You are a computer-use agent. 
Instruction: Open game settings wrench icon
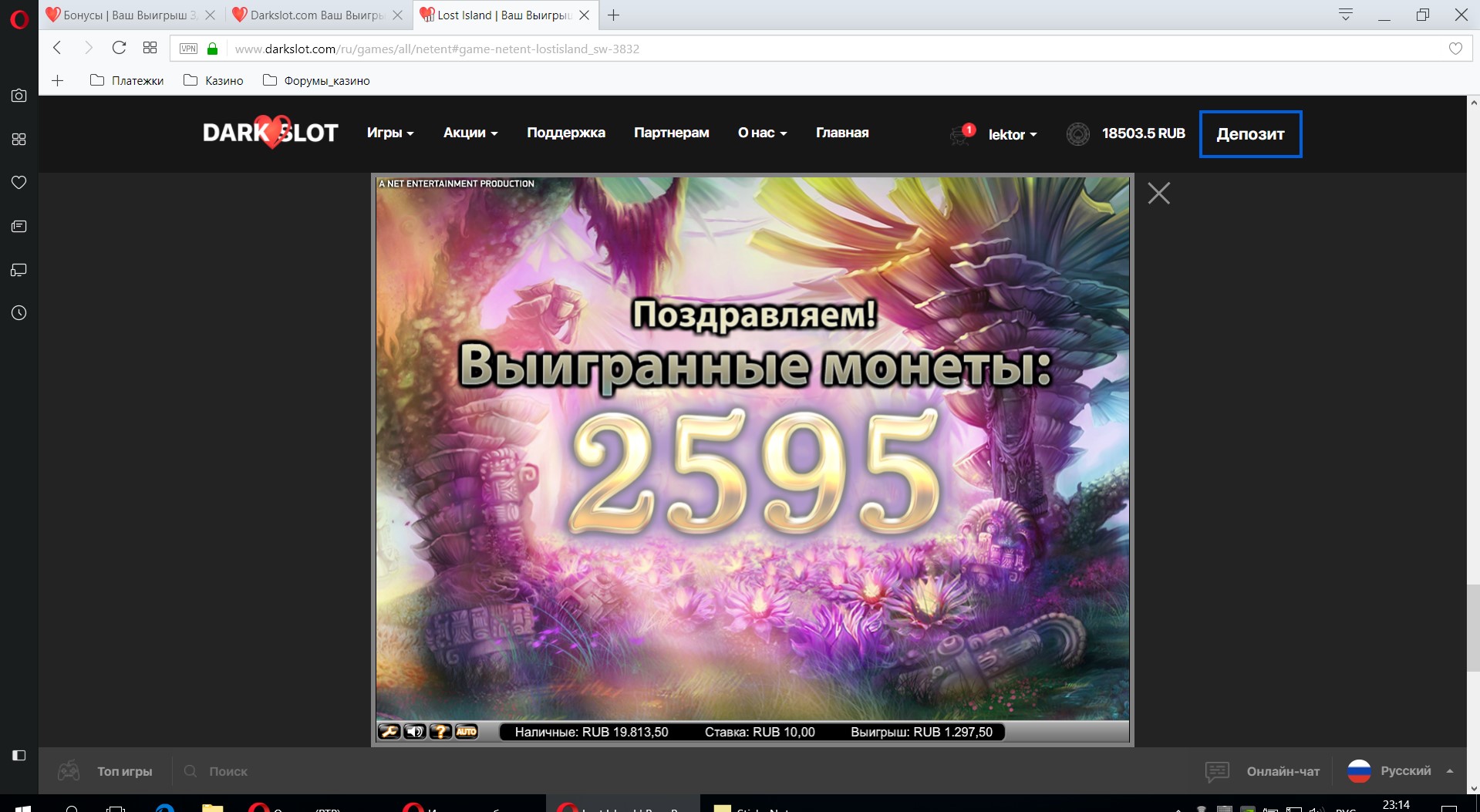(x=389, y=731)
